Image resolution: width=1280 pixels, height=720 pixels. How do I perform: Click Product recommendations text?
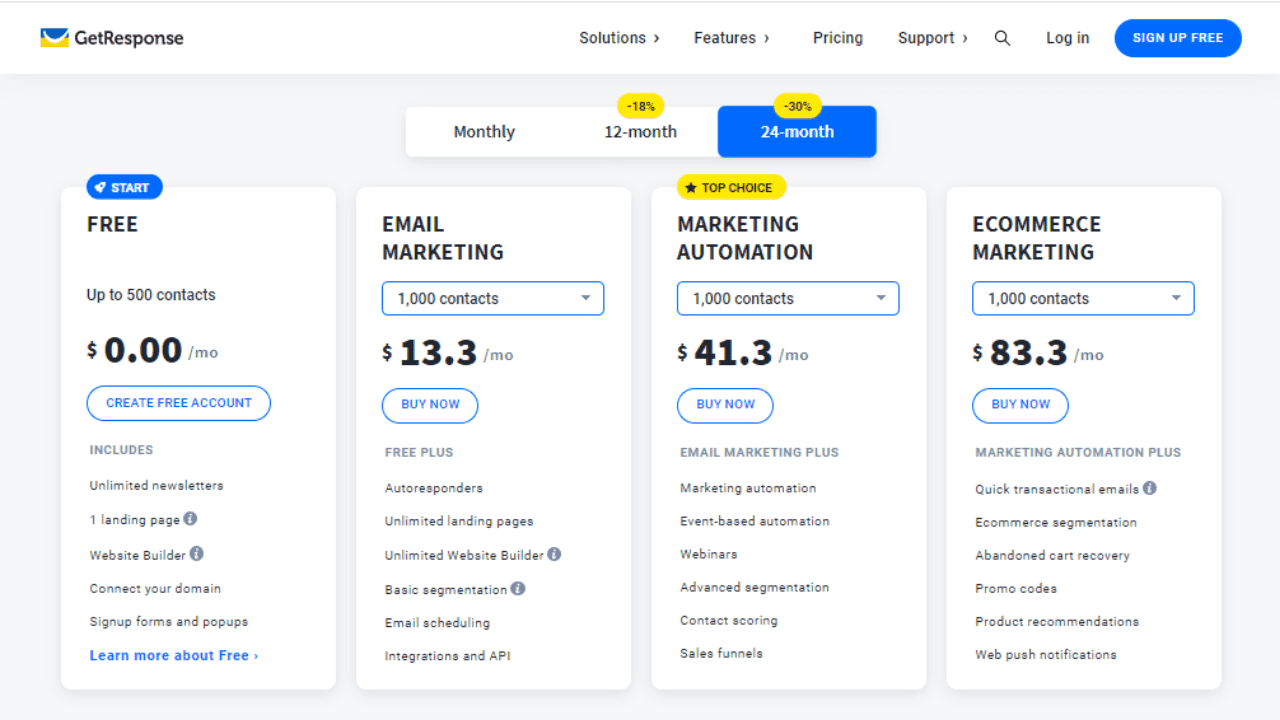pos(1057,621)
